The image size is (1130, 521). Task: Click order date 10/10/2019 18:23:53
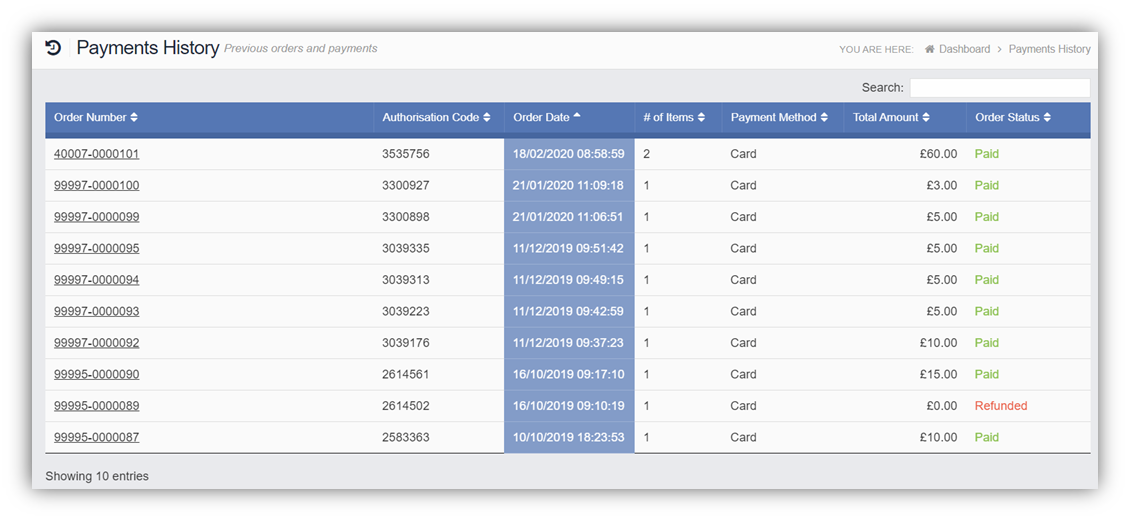569,437
